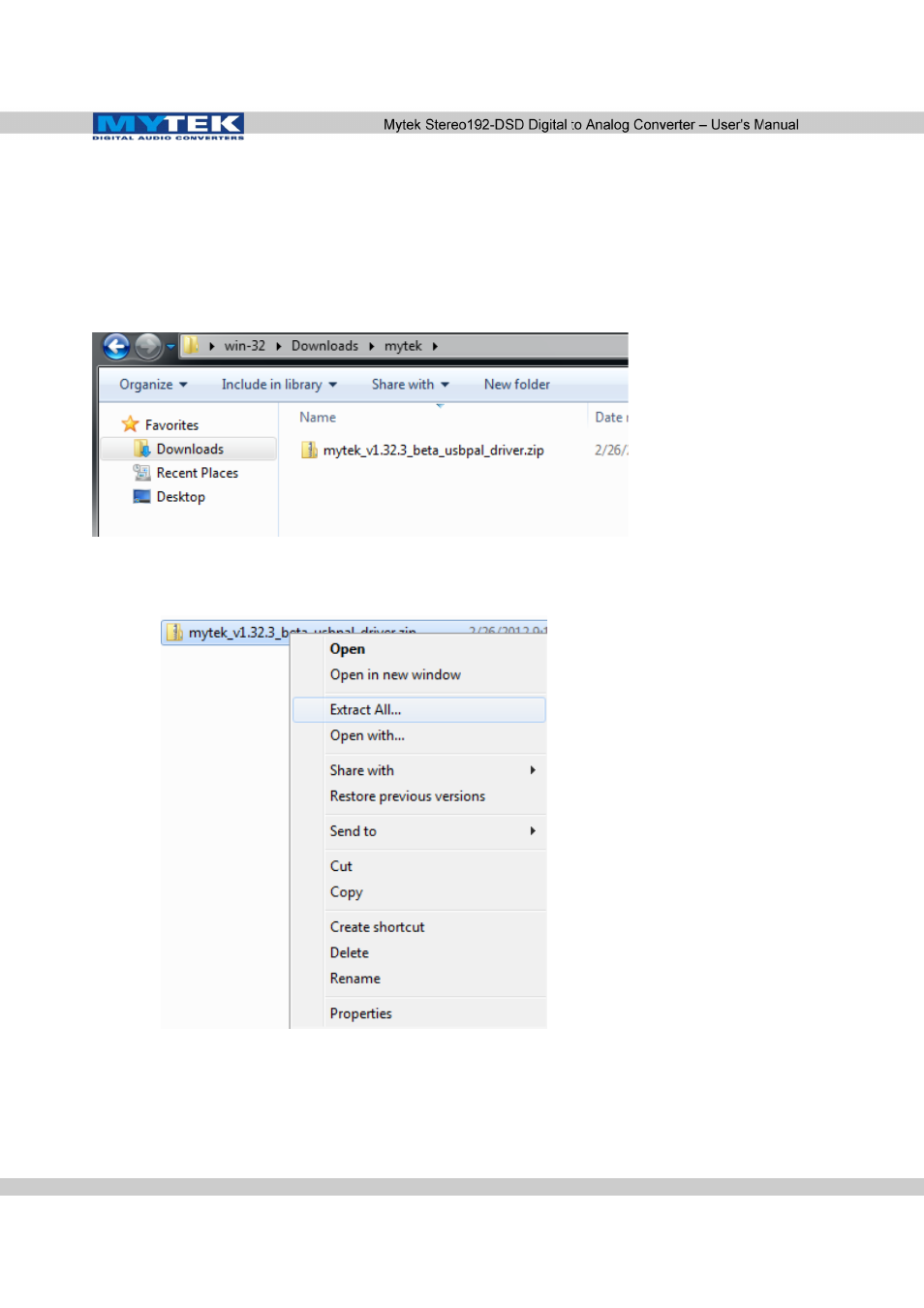The image size is (924, 1308).
Task: Choose Cut from the context menu
Action: (341, 866)
